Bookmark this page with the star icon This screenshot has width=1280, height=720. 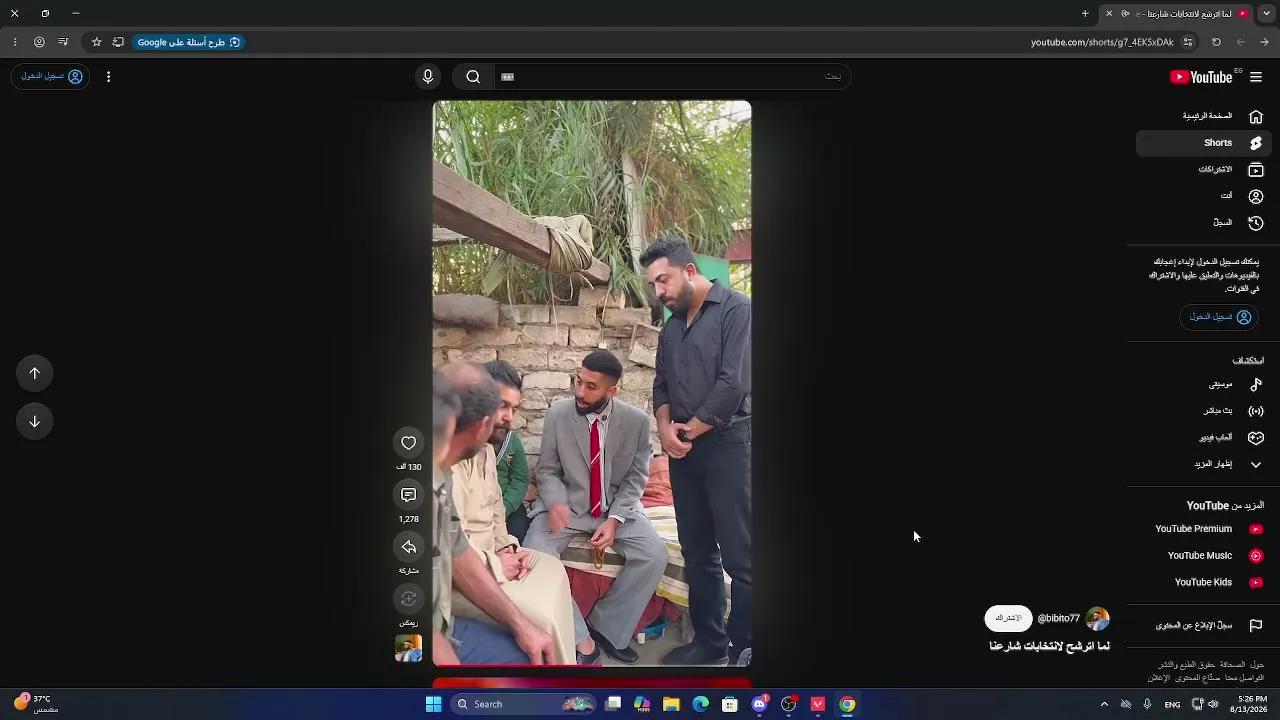96,42
